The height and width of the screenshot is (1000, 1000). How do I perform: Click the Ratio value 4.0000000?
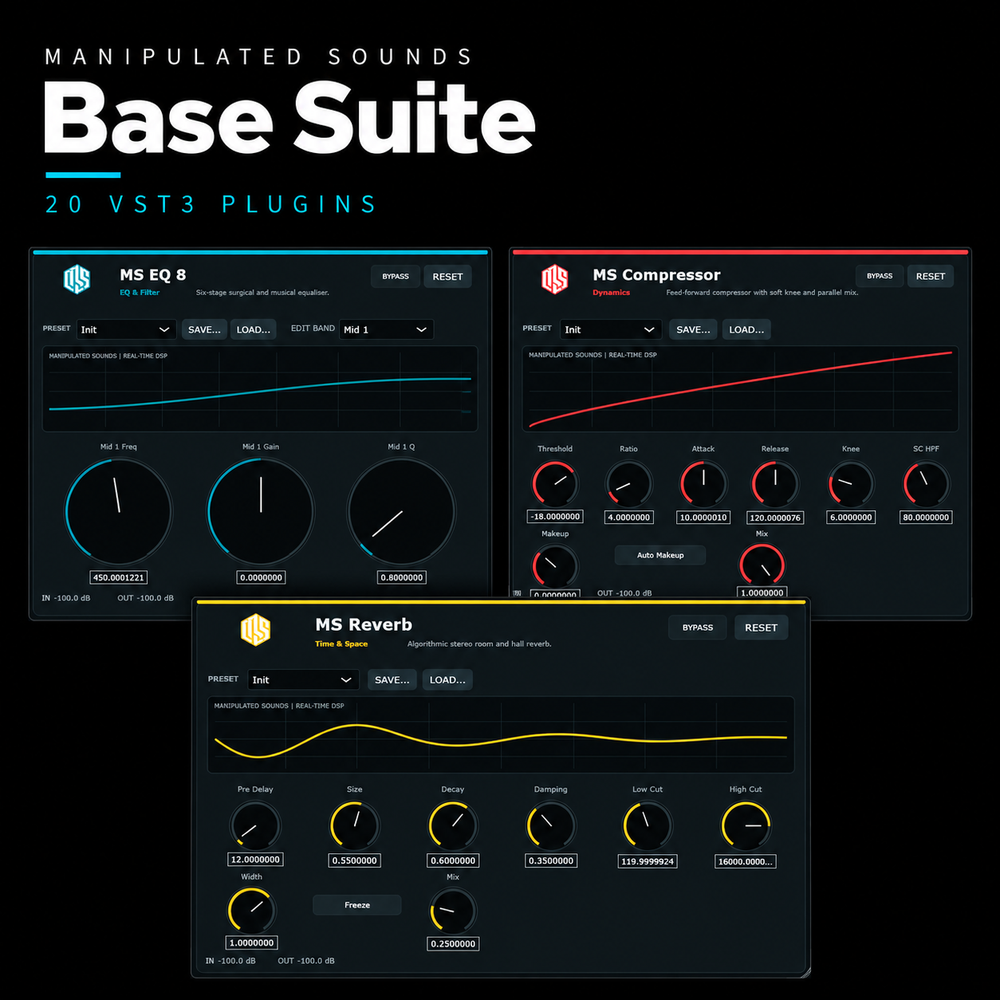628,517
